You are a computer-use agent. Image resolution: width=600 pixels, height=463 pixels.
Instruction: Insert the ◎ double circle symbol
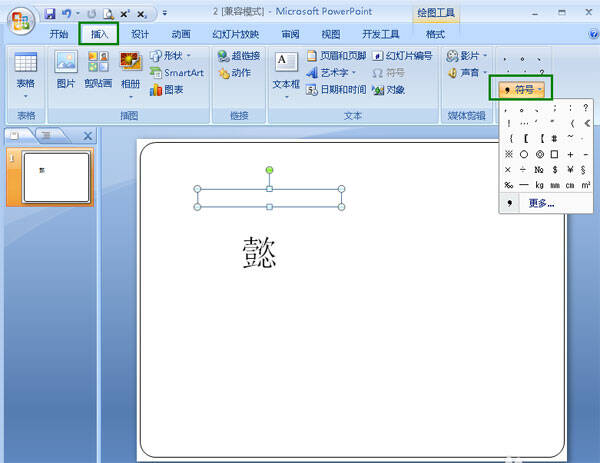click(540, 154)
